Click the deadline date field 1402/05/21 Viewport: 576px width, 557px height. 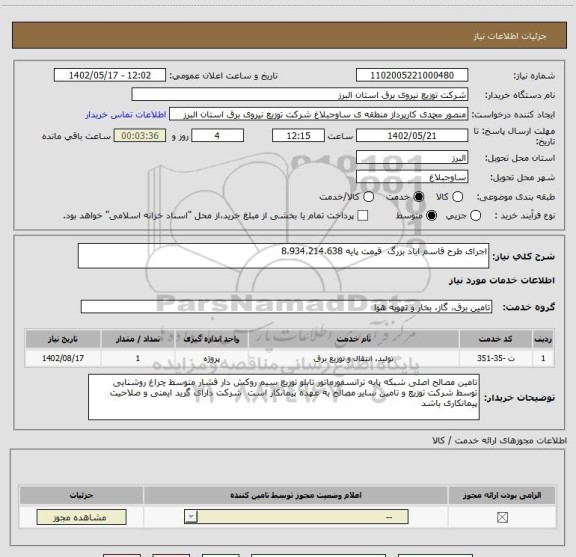412,136
